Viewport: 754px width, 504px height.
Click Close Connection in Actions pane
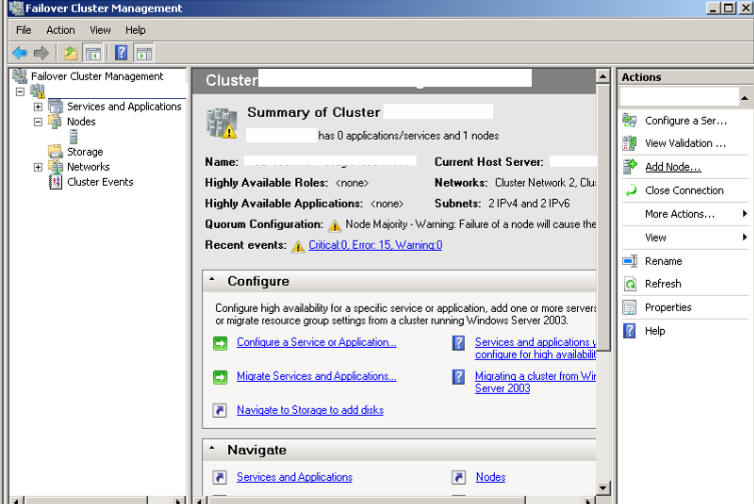[x=684, y=190]
